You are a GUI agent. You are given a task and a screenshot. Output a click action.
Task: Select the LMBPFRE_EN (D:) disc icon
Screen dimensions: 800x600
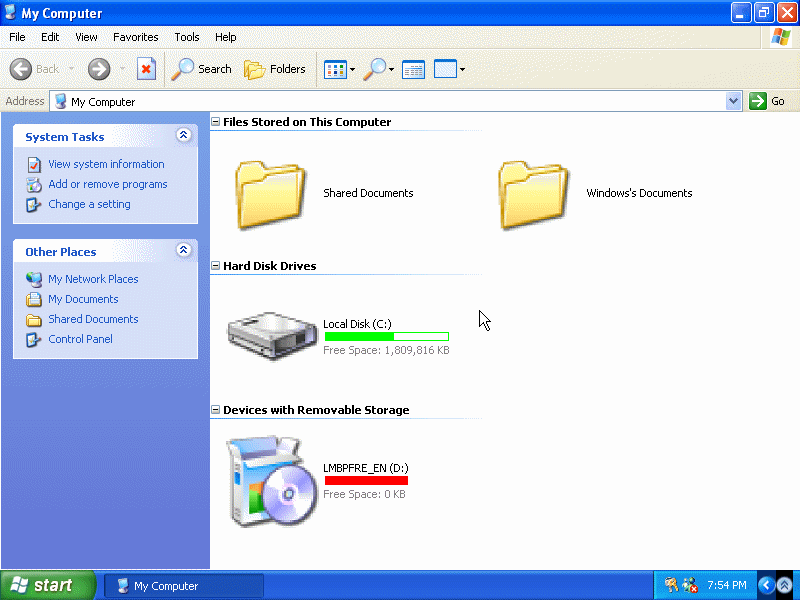click(272, 481)
